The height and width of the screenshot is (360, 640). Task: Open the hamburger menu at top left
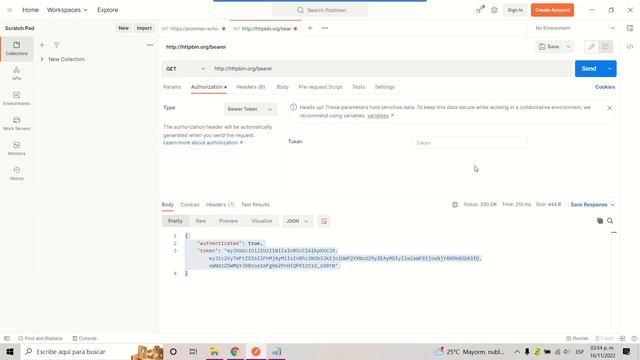[9, 10]
